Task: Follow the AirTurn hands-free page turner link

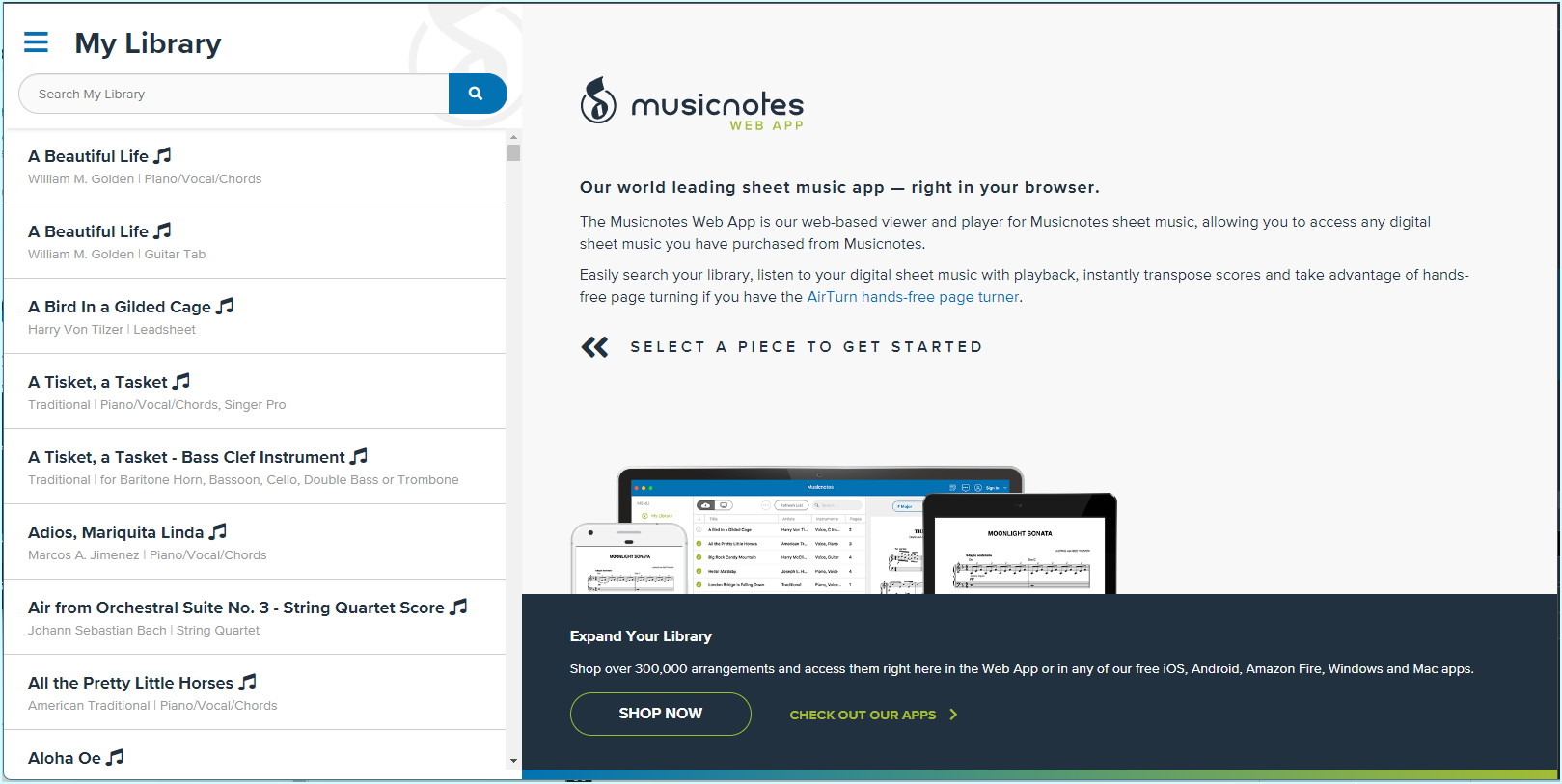Action: tap(913, 297)
